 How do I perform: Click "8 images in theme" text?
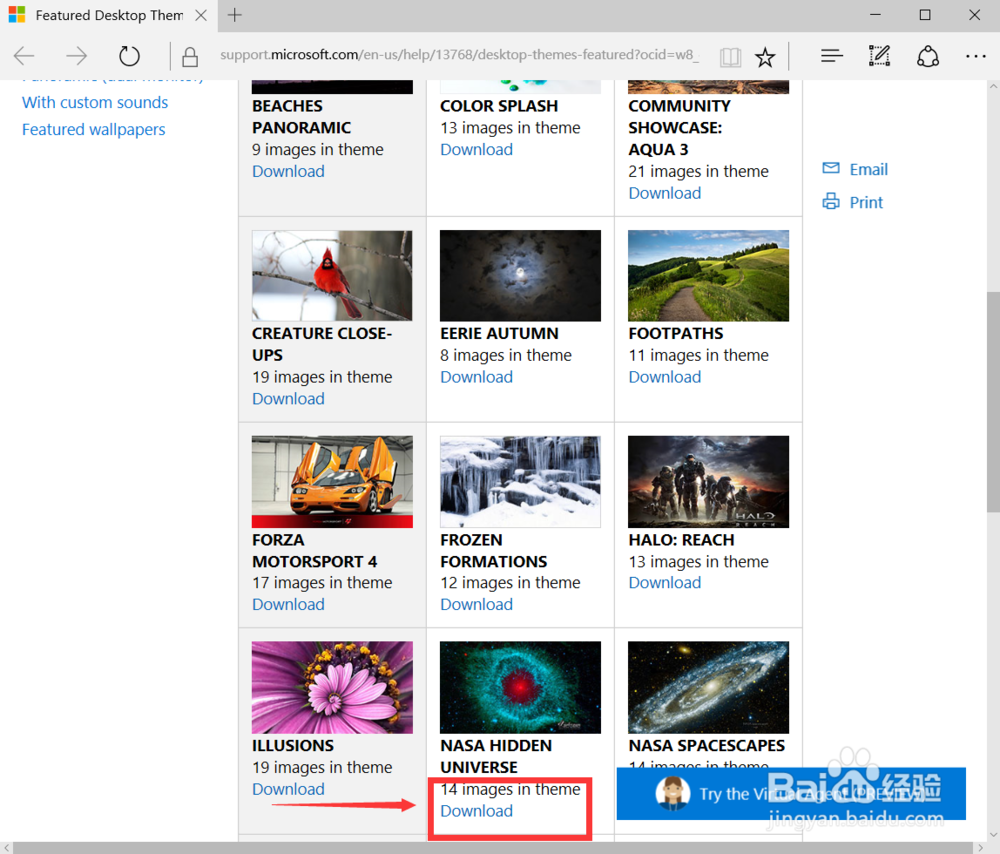(x=506, y=355)
